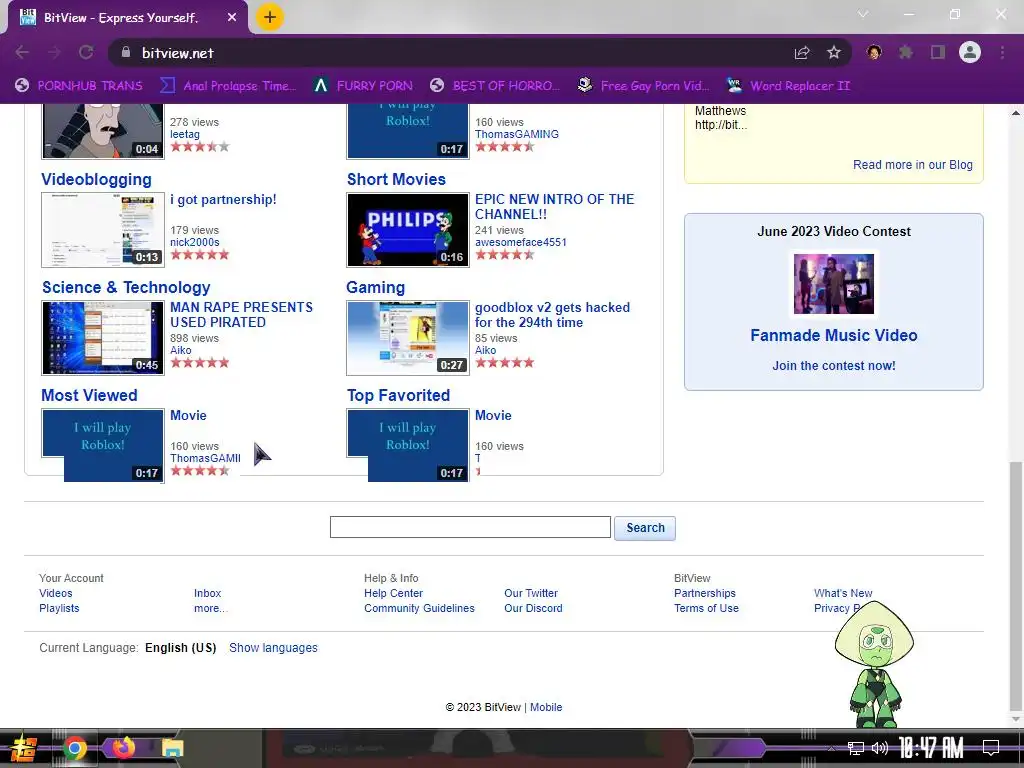Open the Start menu icon on taskbar
1024x768 pixels.
[22, 748]
